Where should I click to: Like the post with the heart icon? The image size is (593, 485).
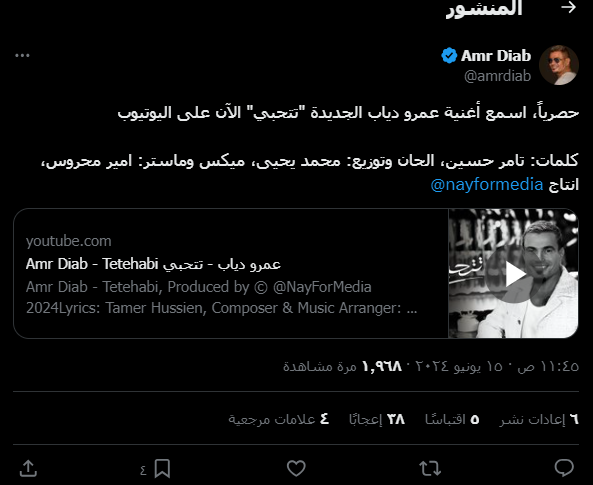pyautogui.click(x=296, y=468)
